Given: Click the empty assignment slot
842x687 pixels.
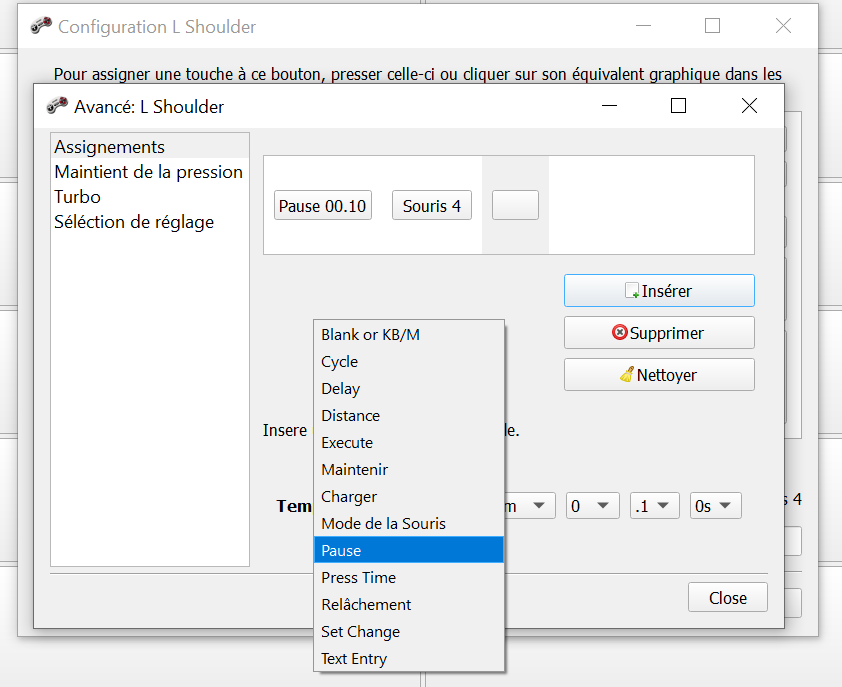Looking at the screenshot, I should click(515, 206).
